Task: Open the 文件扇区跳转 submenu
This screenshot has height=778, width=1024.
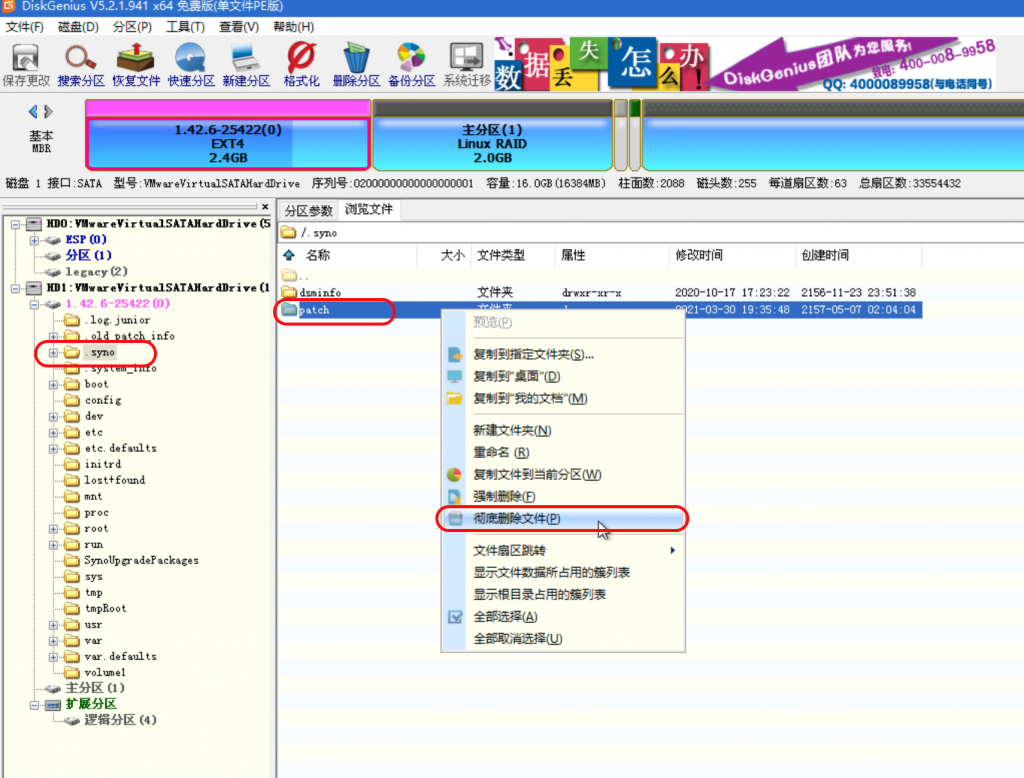Action: [x=562, y=551]
